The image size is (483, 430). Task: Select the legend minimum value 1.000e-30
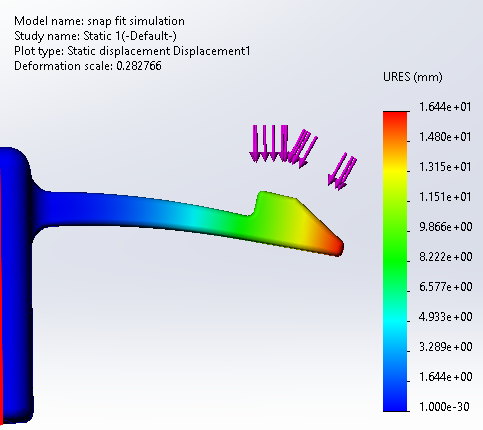click(x=444, y=407)
